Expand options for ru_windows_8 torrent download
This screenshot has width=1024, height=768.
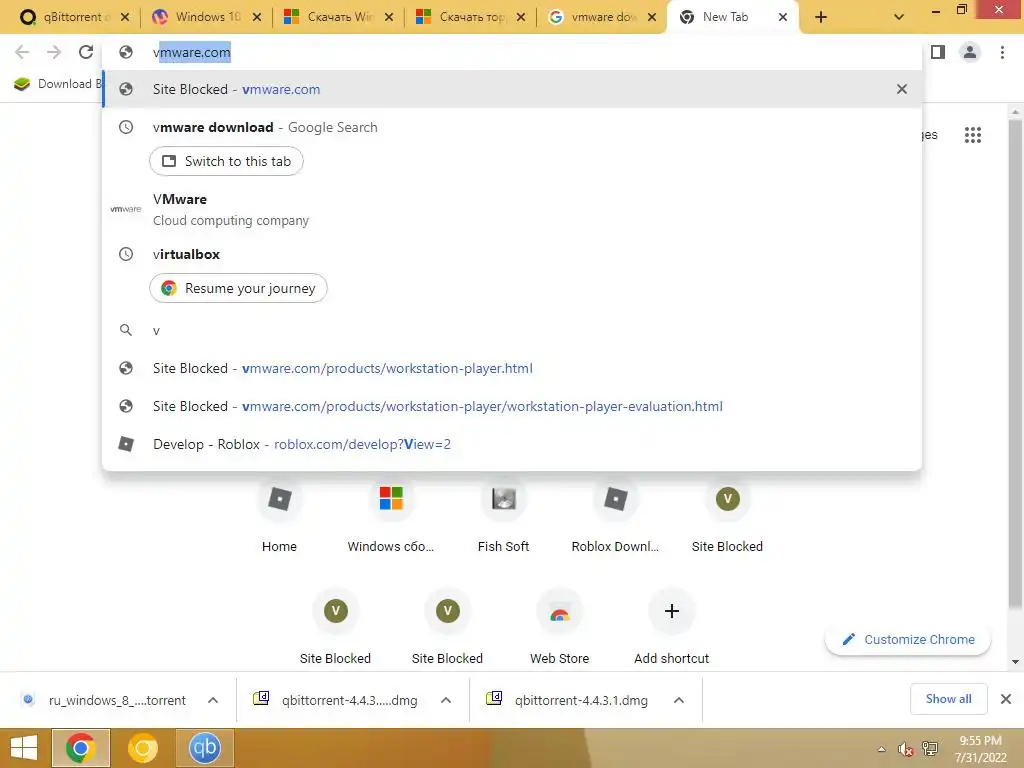pyautogui.click(x=213, y=700)
